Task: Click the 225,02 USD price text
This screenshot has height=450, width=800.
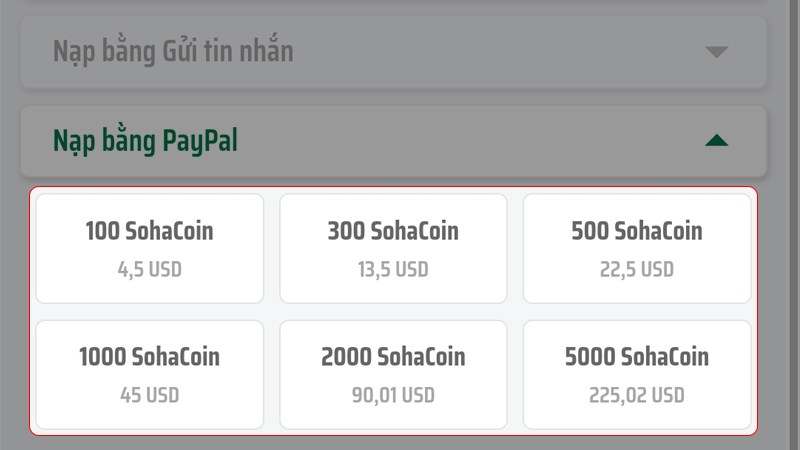Action: click(637, 395)
